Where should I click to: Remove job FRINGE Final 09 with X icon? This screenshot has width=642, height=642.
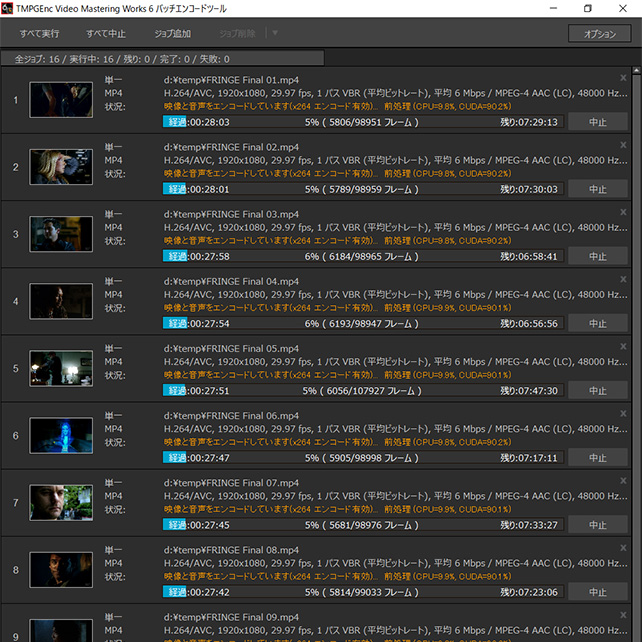coord(623,615)
